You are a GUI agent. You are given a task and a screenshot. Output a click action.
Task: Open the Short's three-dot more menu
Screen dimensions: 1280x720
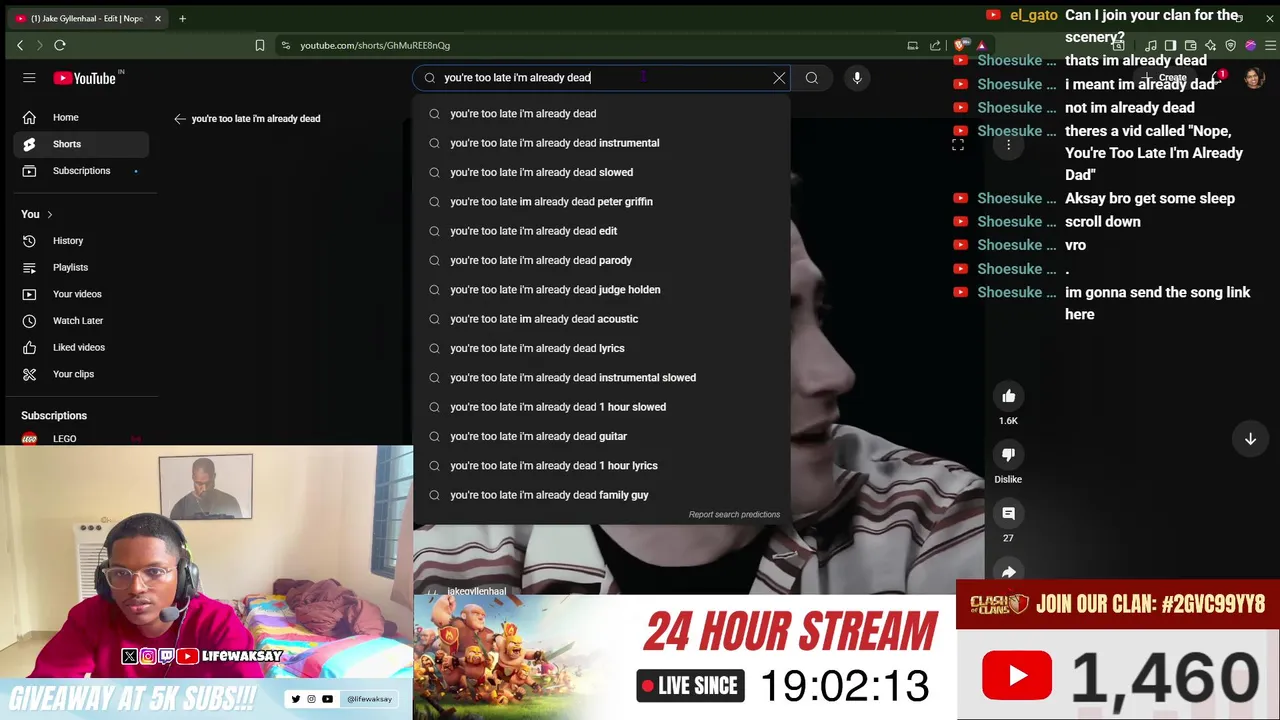(x=1008, y=145)
